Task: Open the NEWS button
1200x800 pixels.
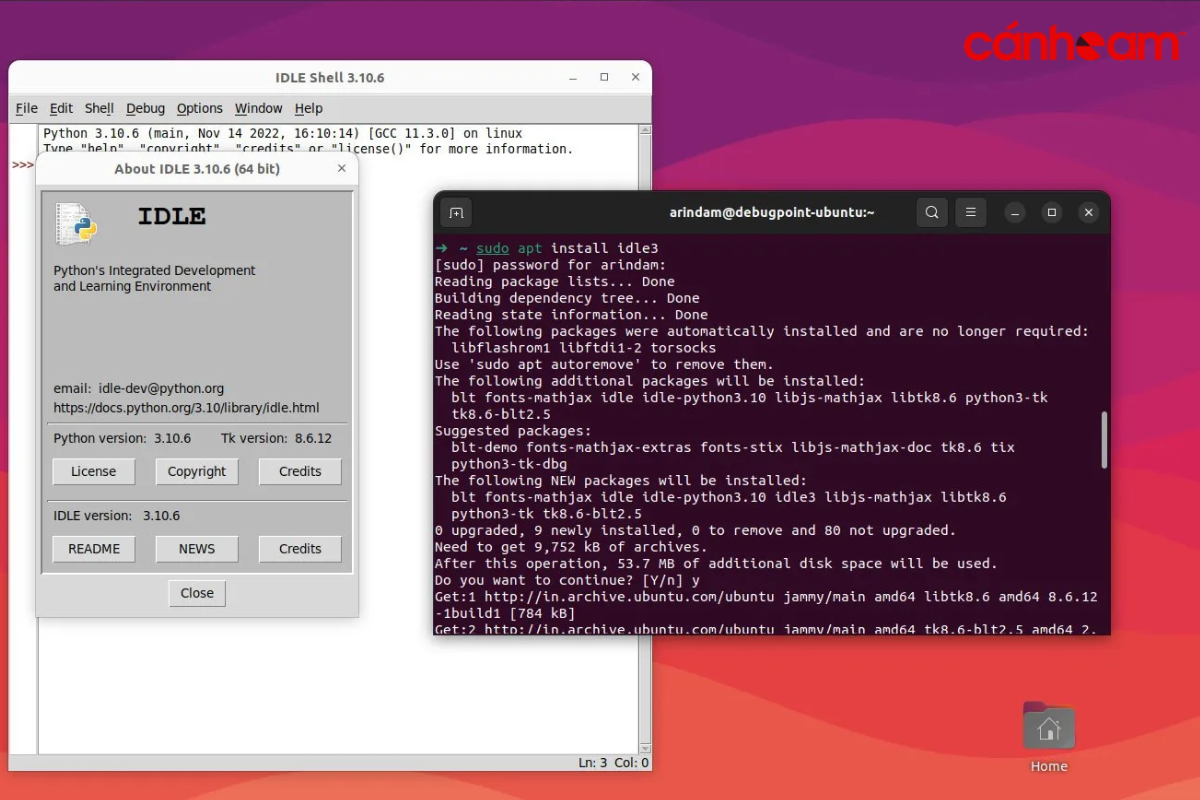Action: tap(197, 549)
